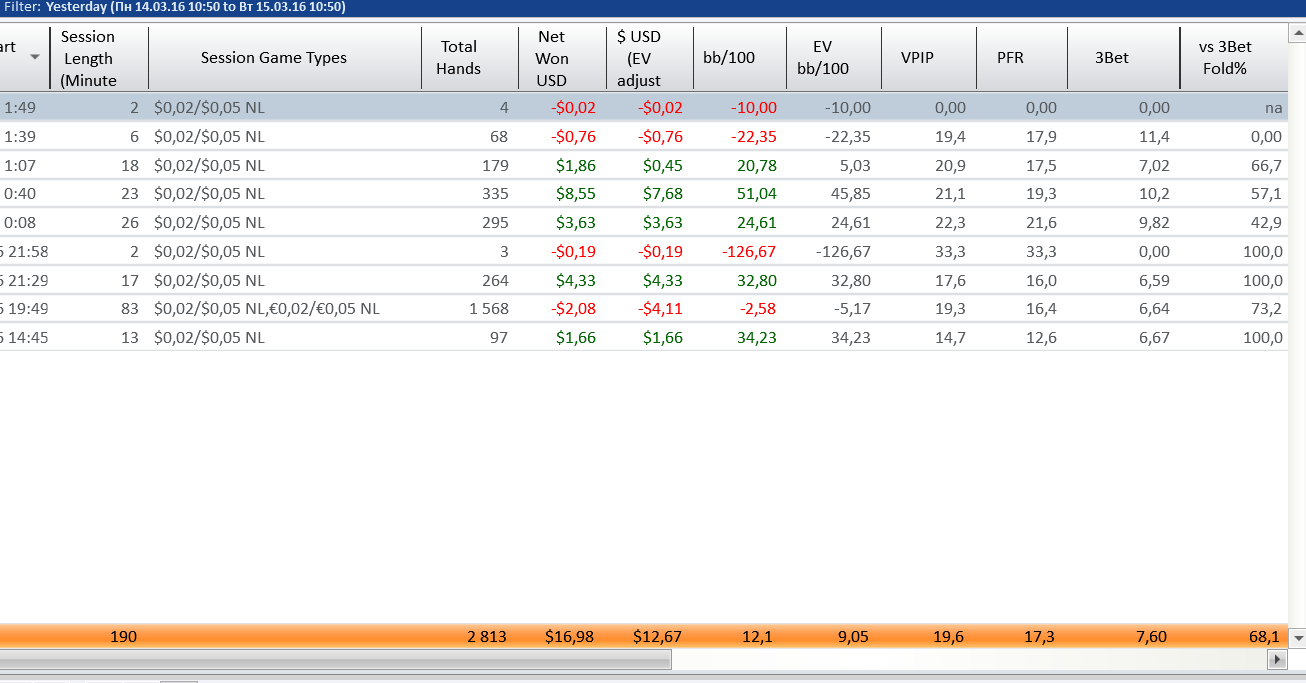Click the 14,7 VPIP cell
The width and height of the screenshot is (1306, 683).
point(950,338)
